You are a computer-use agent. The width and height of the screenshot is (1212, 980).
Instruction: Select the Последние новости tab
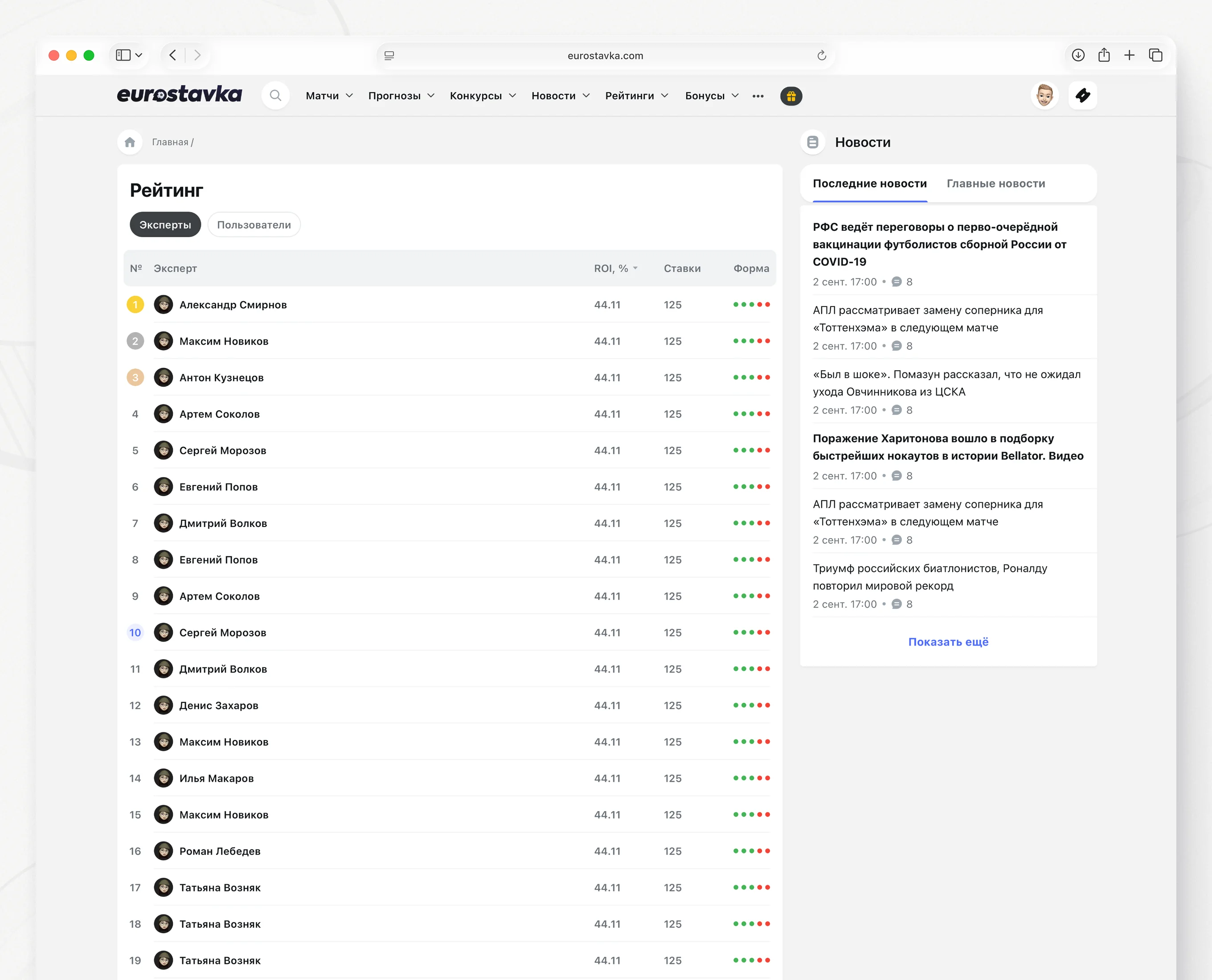tap(869, 184)
